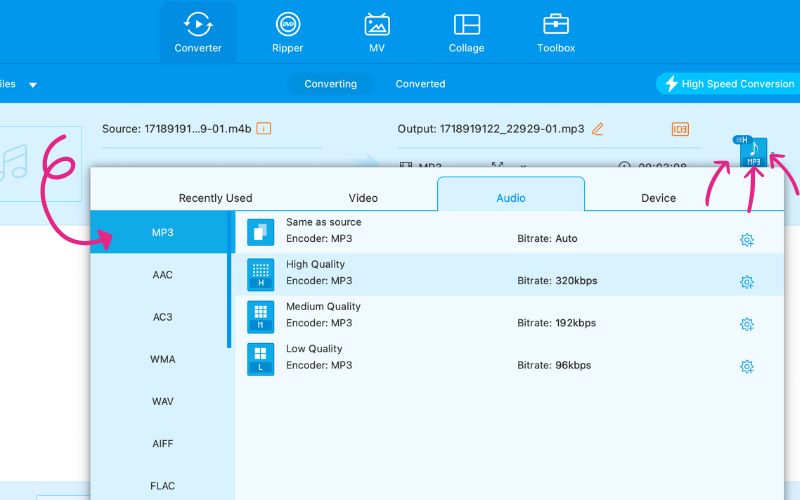
Task: Choose the Low Quality preset label
Action: pyautogui.click(x=314, y=348)
